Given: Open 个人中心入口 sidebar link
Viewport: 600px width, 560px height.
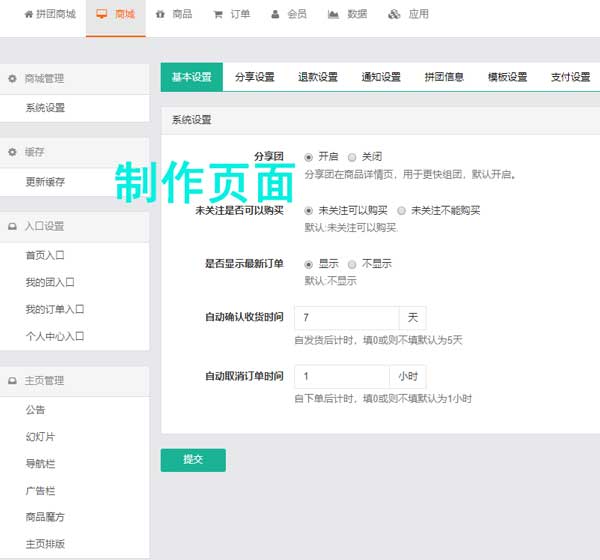Looking at the screenshot, I should [55, 336].
